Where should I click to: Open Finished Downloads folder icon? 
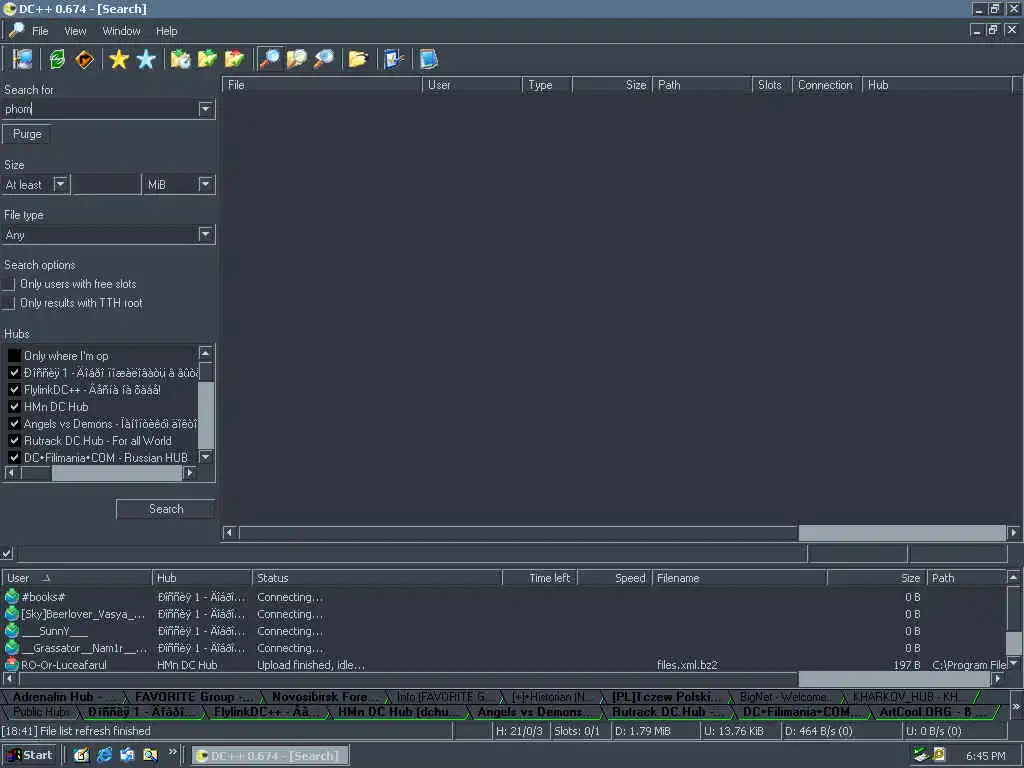(207, 59)
